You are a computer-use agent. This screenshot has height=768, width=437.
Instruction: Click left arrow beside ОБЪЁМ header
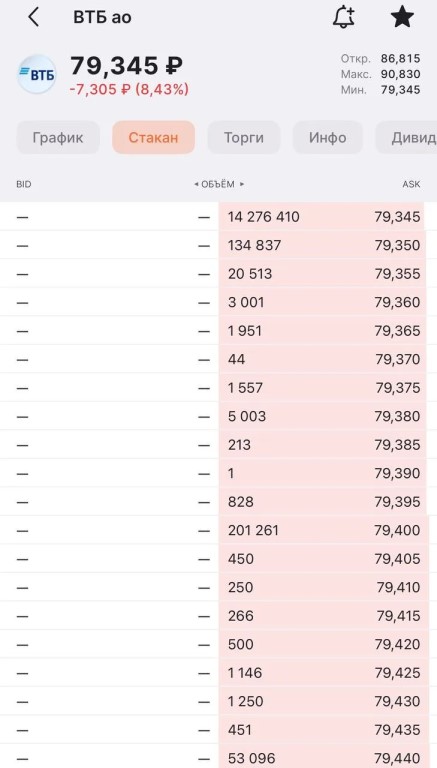coord(196,185)
